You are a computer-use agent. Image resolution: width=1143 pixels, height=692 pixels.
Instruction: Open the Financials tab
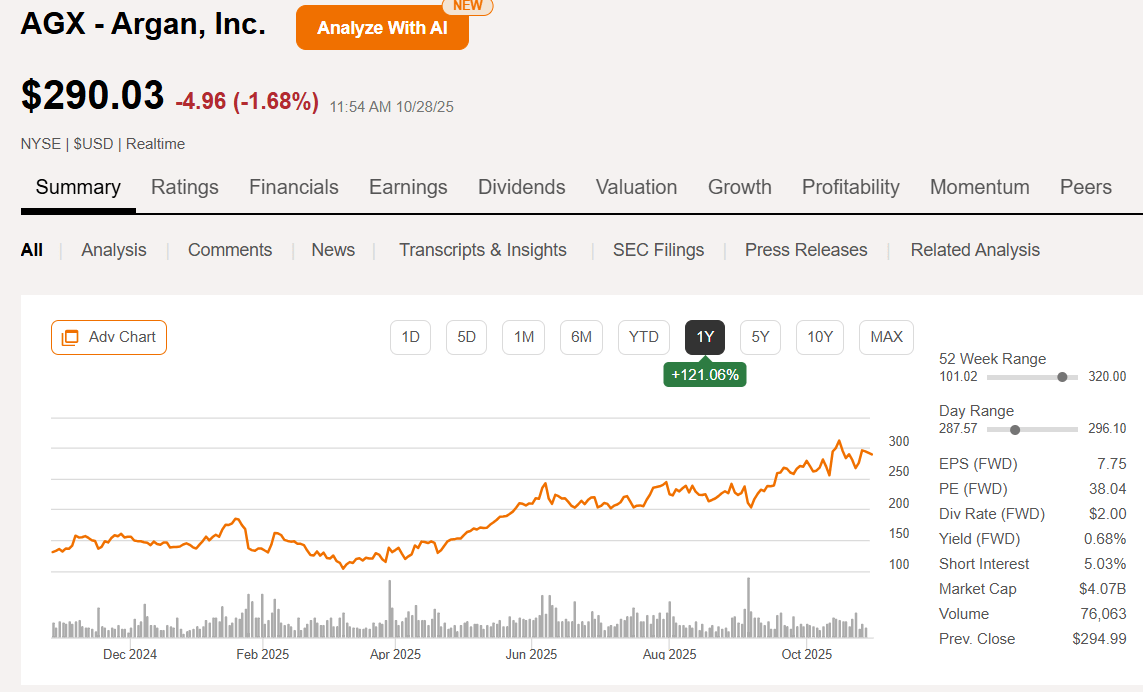click(x=294, y=187)
